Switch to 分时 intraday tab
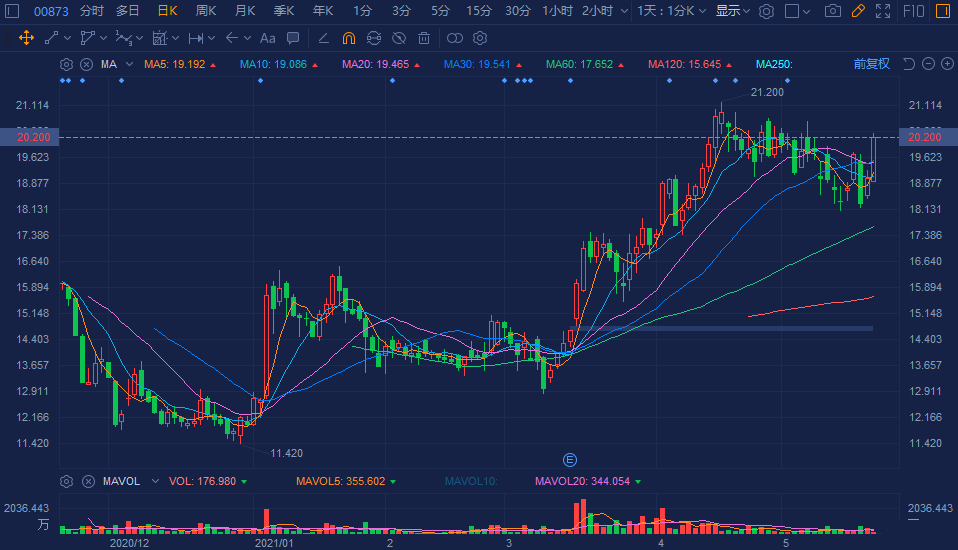Screen dimensions: 958x550 point(91,11)
